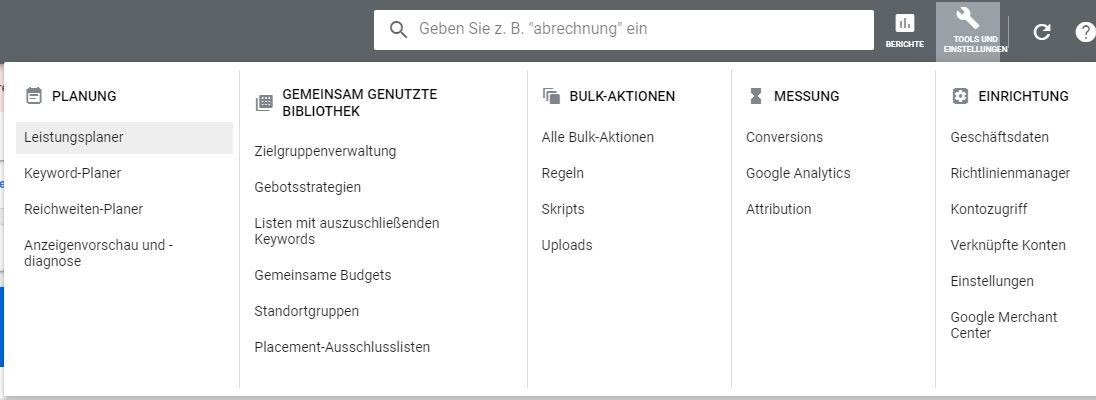Image resolution: width=1096 pixels, height=400 pixels.
Task: Click the Messung hourglass icon
Action: click(755, 96)
